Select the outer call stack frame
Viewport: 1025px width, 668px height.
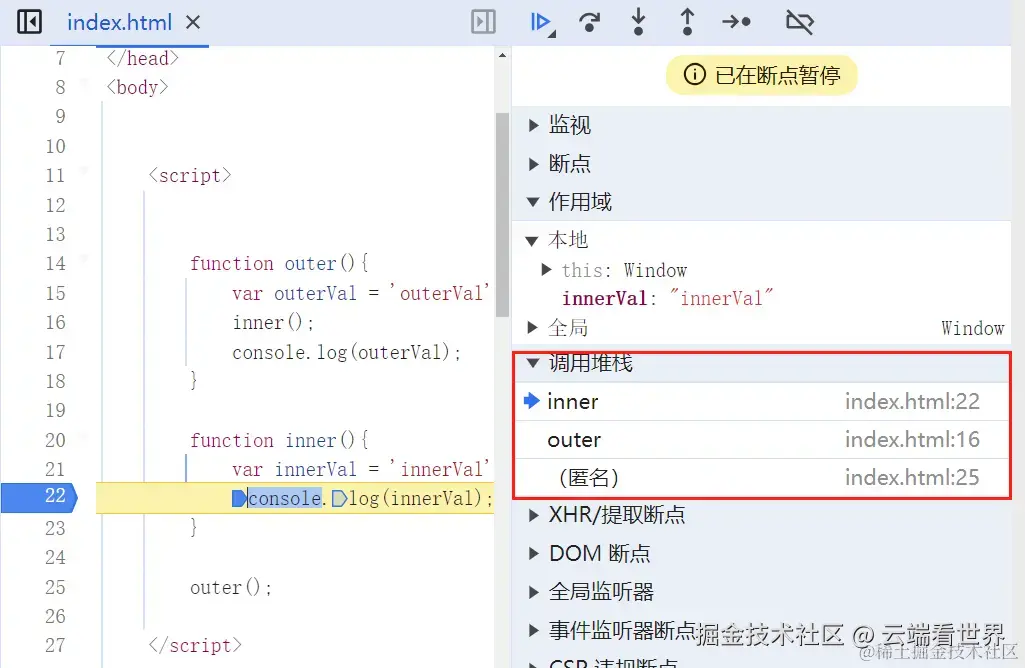(x=761, y=439)
